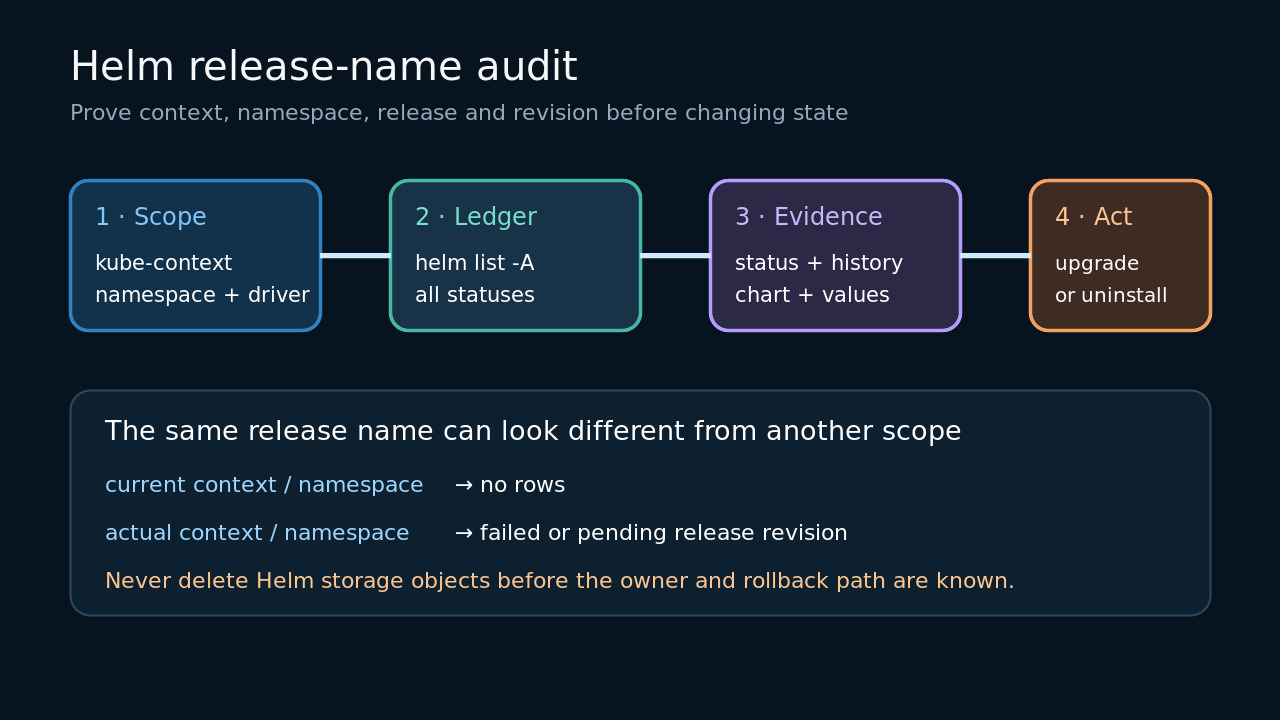Click the 'kube-context' line in Scope card

(x=163, y=263)
